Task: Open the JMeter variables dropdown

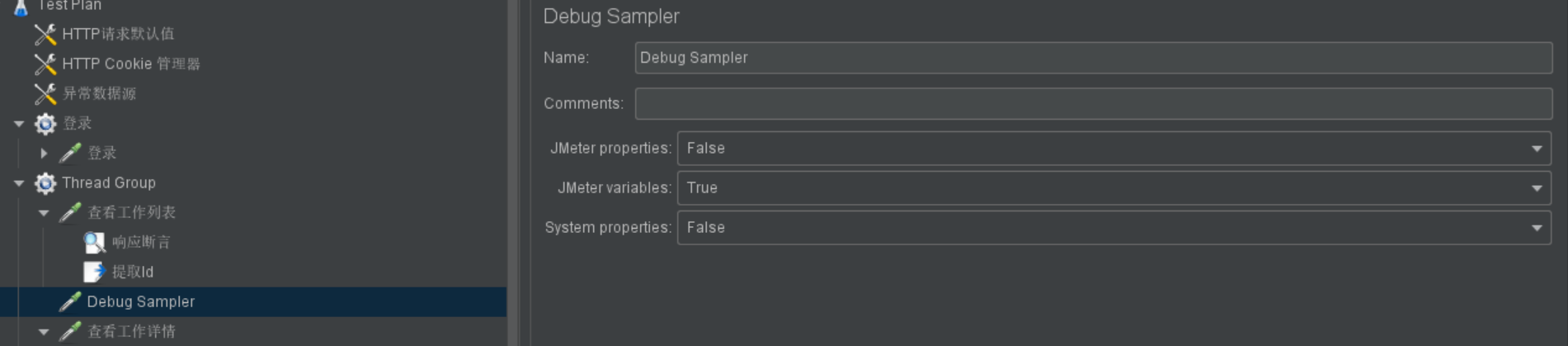Action: (x=1114, y=188)
